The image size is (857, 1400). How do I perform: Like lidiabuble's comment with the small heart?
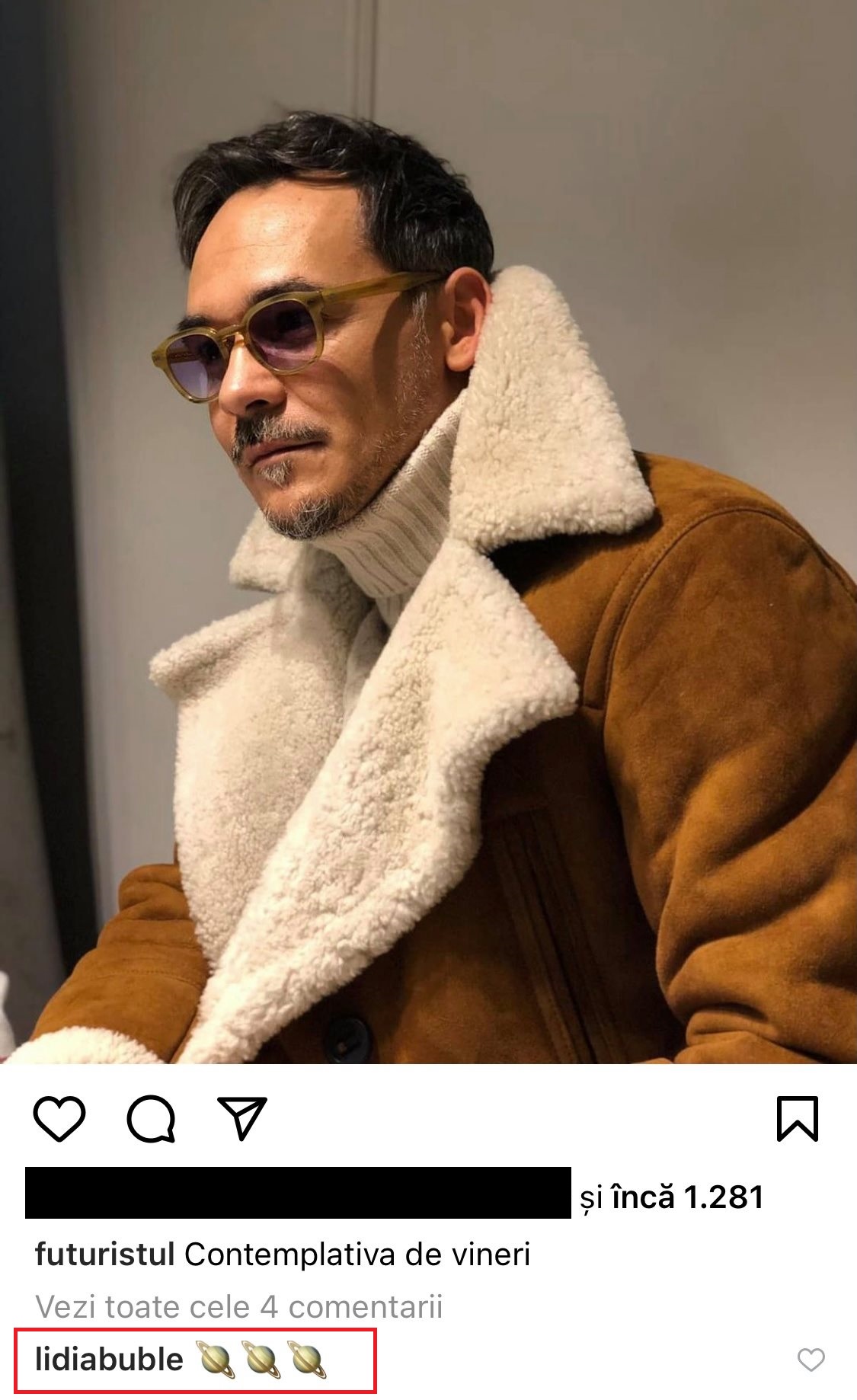[x=811, y=1360]
